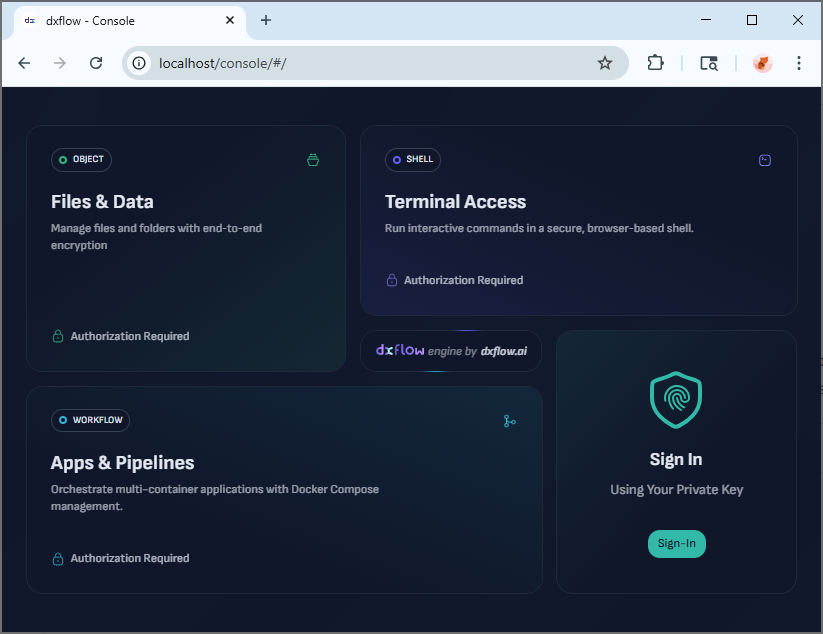This screenshot has width=823, height=634.
Task: Click the fingerprint shield icon
Action: 676,399
